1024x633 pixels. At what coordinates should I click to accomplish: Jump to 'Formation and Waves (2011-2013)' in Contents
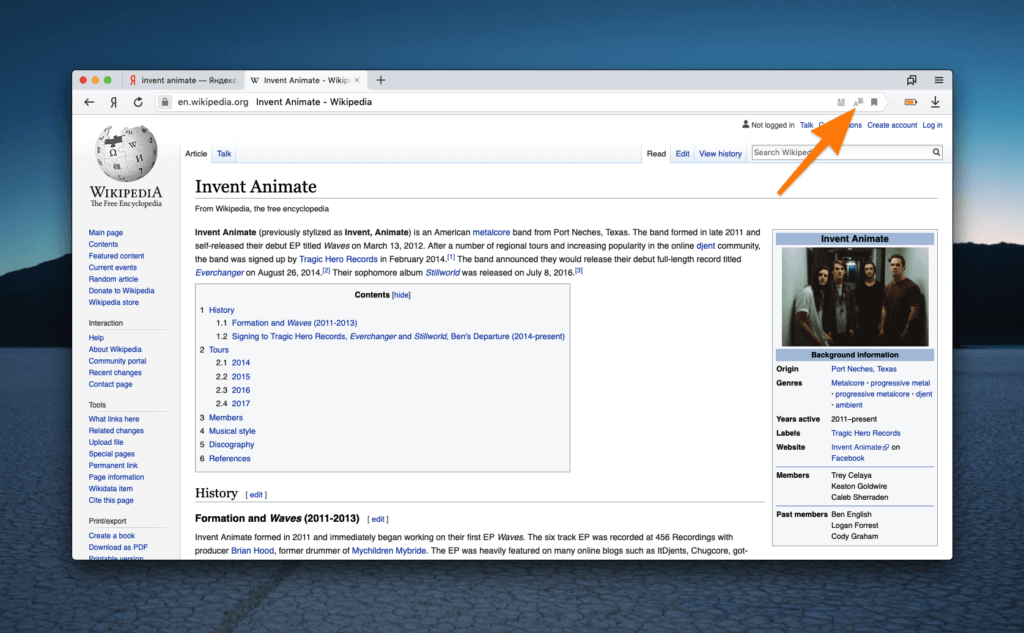295,323
